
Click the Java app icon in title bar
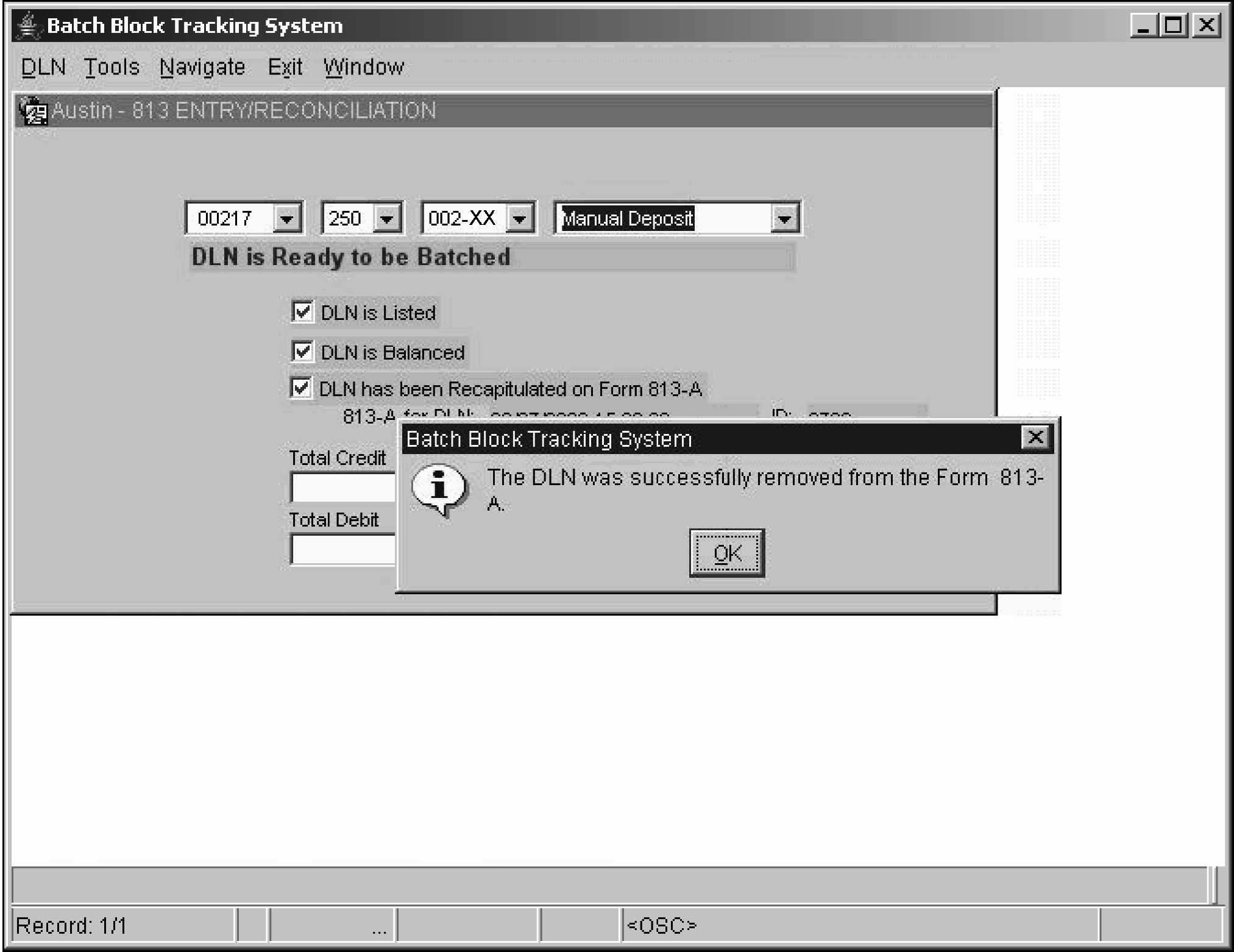[x=28, y=26]
